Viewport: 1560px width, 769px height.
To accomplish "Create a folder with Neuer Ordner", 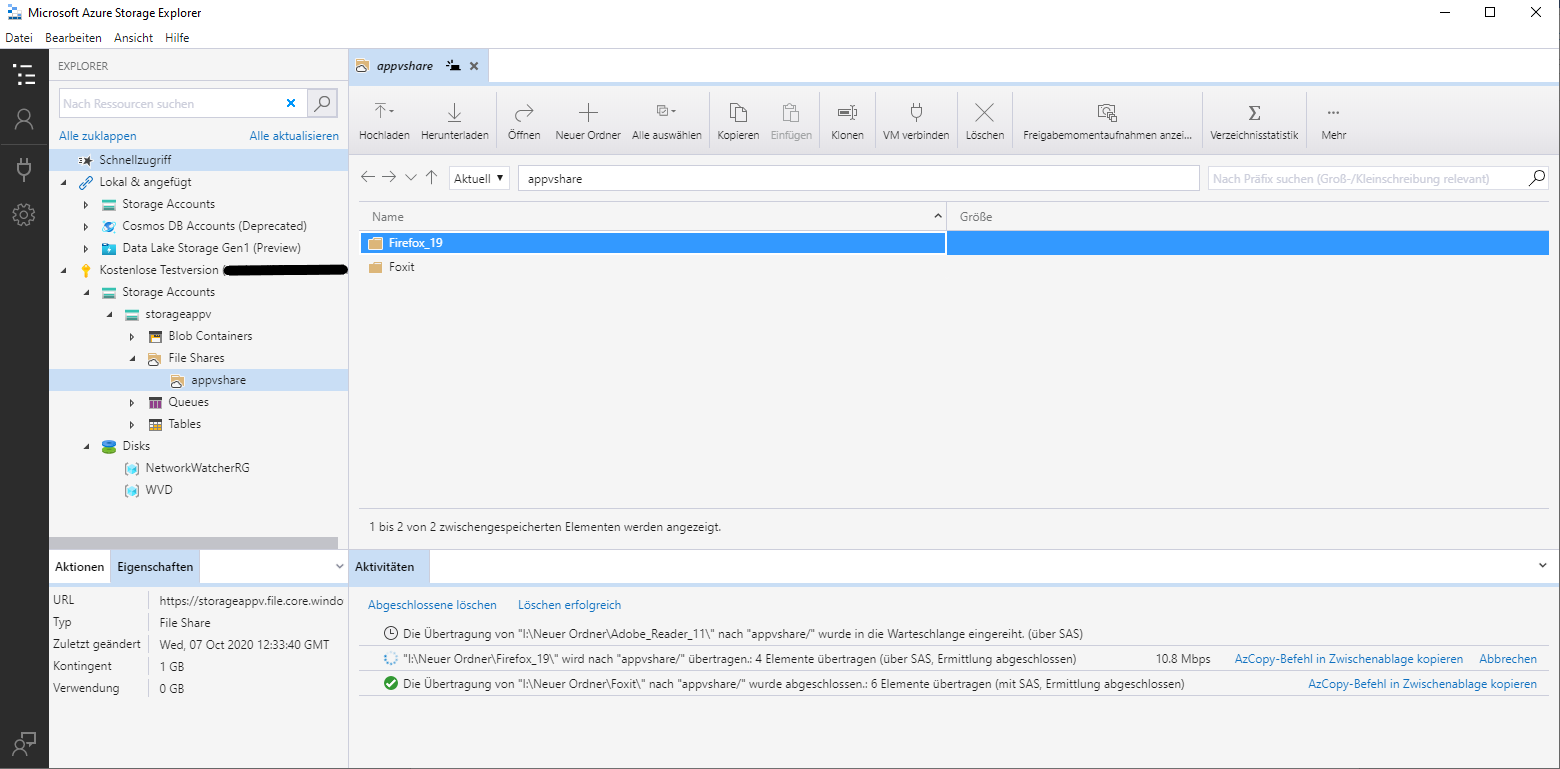I will tap(588, 120).
